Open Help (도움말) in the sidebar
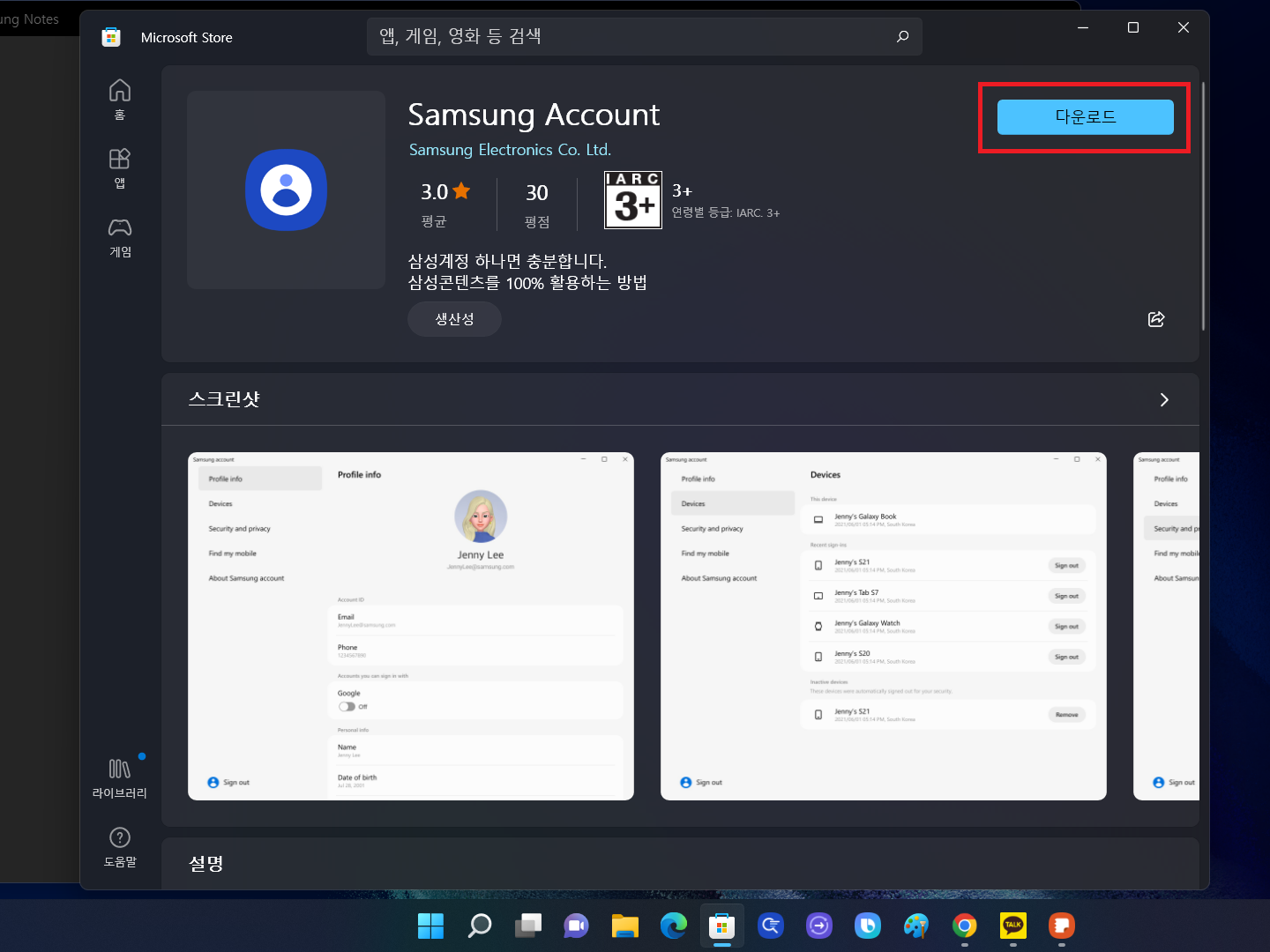Viewport: 1270px width, 952px height. tap(120, 847)
